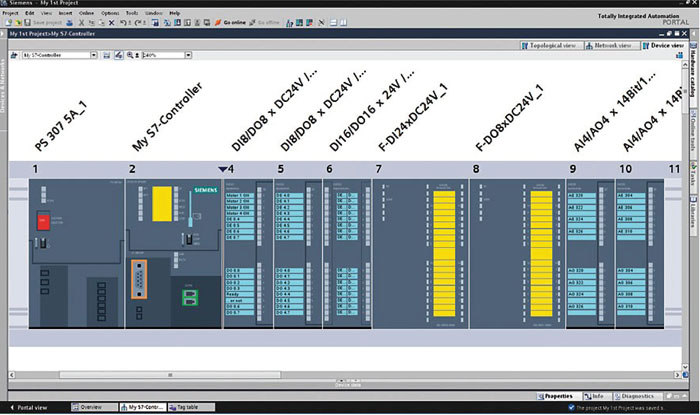
Task: Open the My S7-Controller device selector dropdown
Action: (x=92, y=55)
